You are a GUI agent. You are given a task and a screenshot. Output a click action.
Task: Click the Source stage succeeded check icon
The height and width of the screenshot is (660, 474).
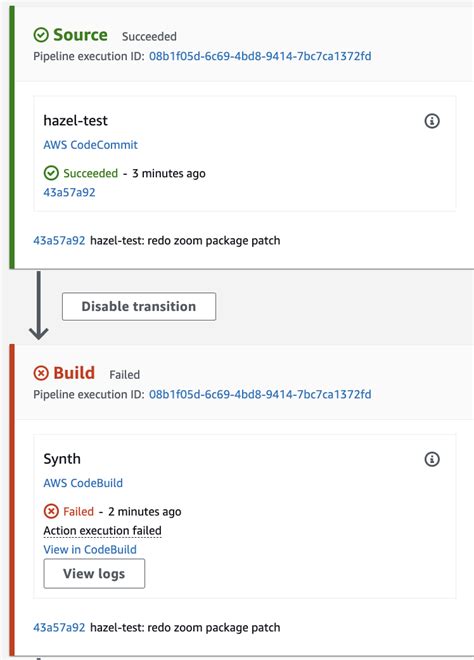41,35
